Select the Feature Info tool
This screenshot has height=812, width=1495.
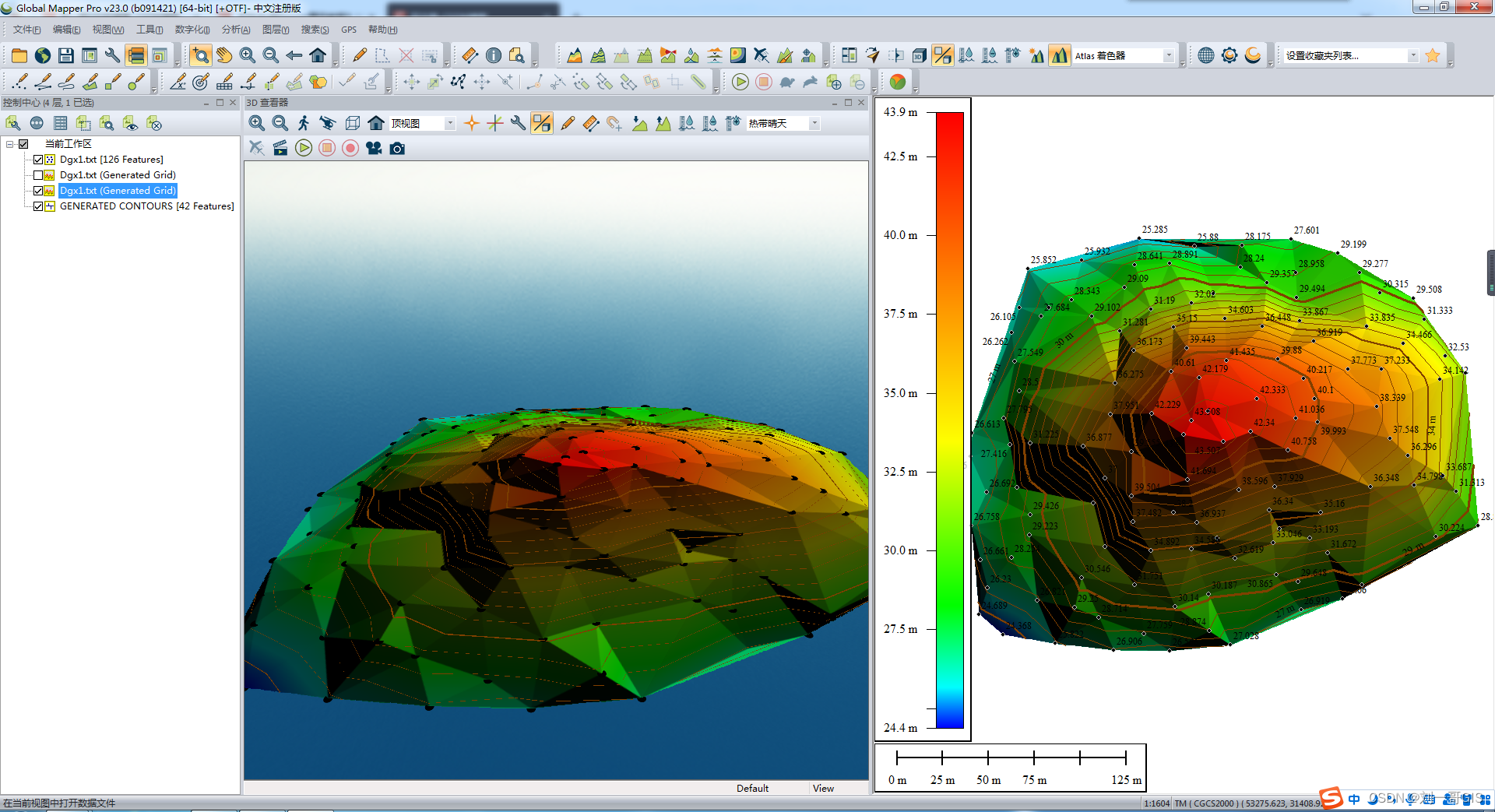click(494, 55)
